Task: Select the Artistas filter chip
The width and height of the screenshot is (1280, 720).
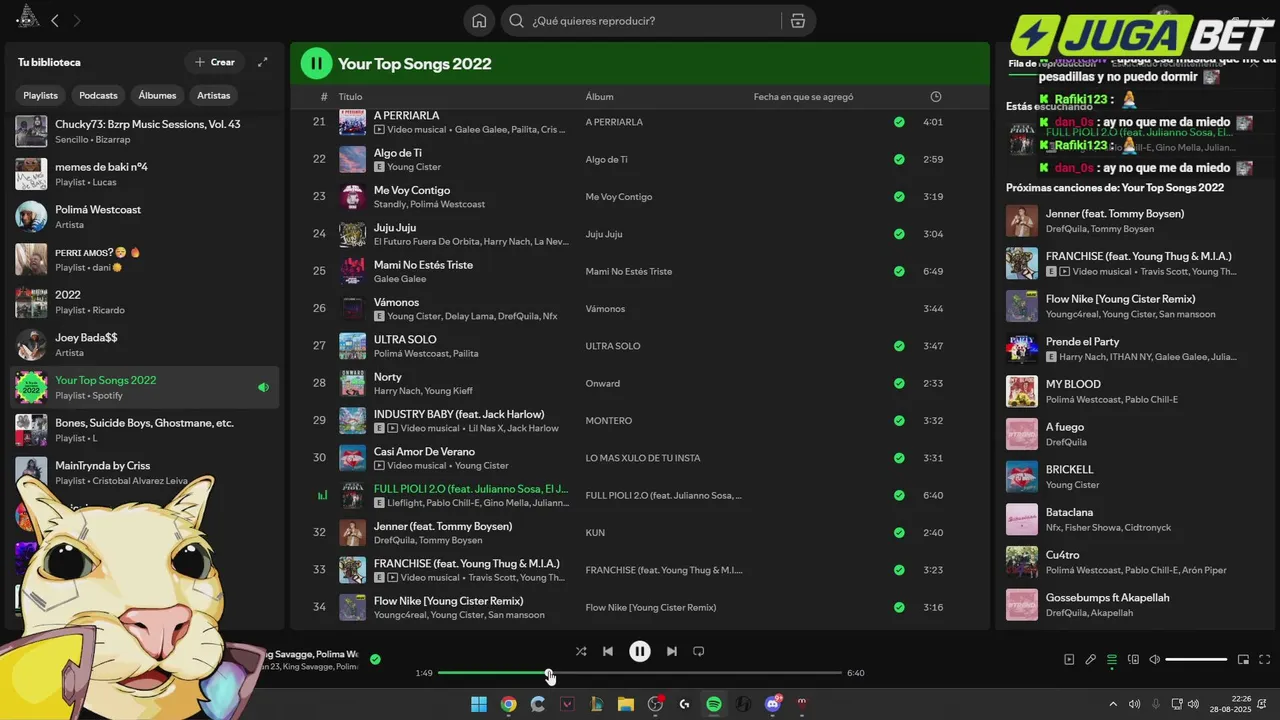Action: [214, 95]
